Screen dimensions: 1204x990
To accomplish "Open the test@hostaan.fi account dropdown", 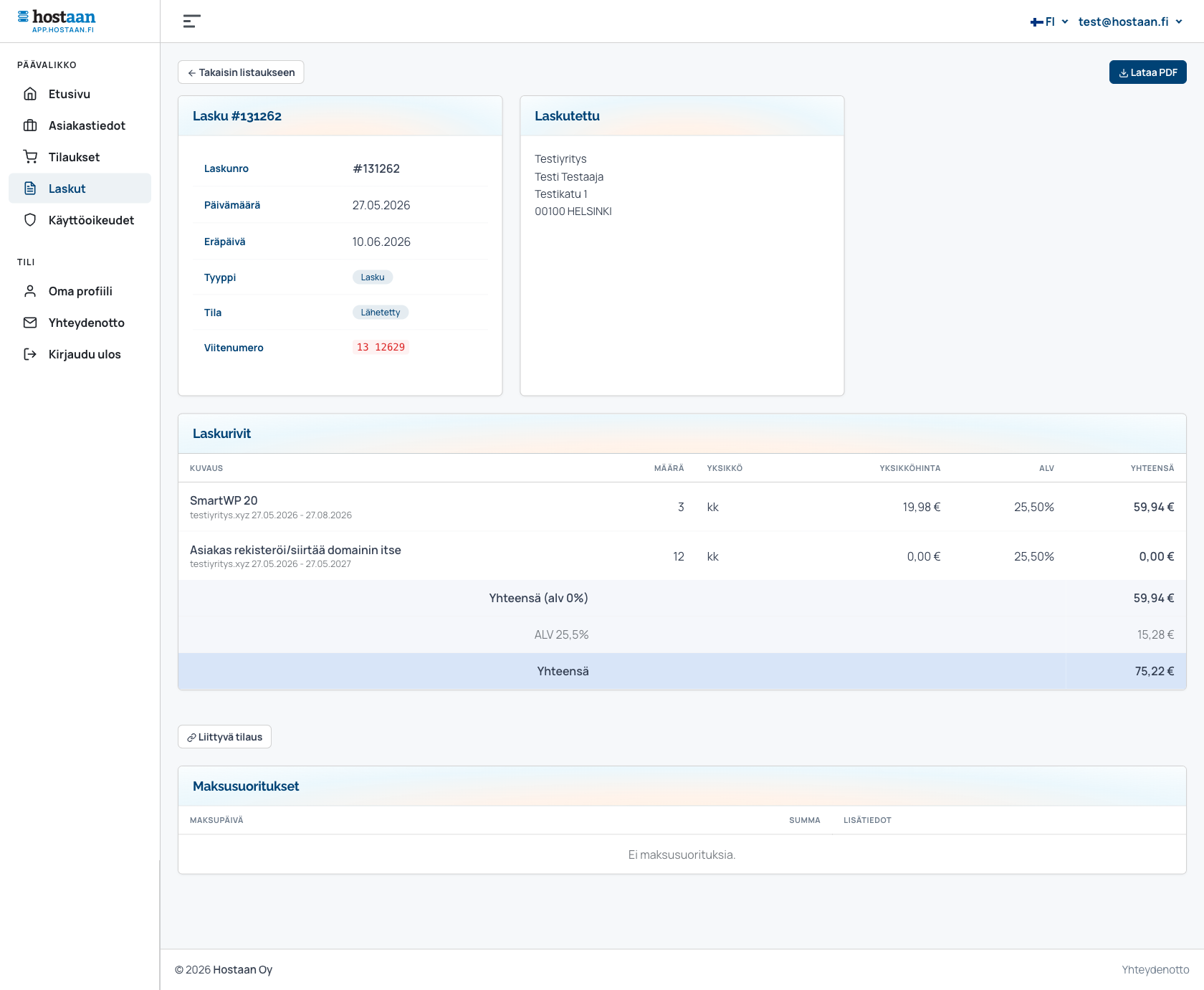I will pos(1130,22).
